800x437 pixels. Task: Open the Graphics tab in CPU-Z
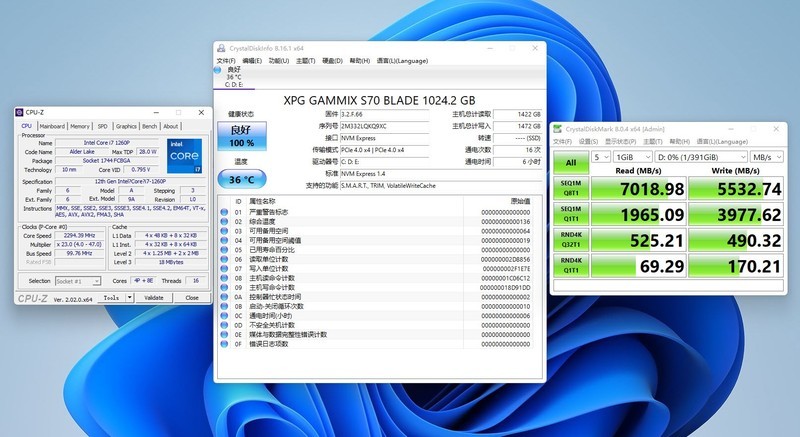(126, 126)
